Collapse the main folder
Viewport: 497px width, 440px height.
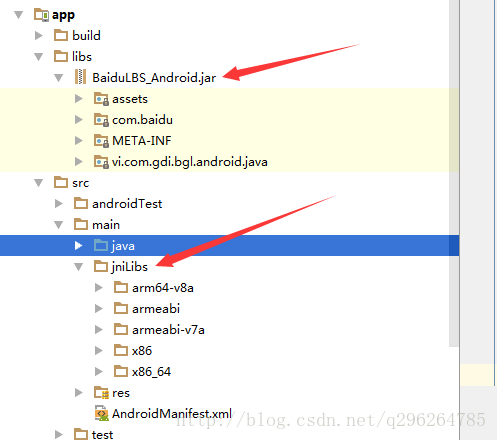pos(59,225)
